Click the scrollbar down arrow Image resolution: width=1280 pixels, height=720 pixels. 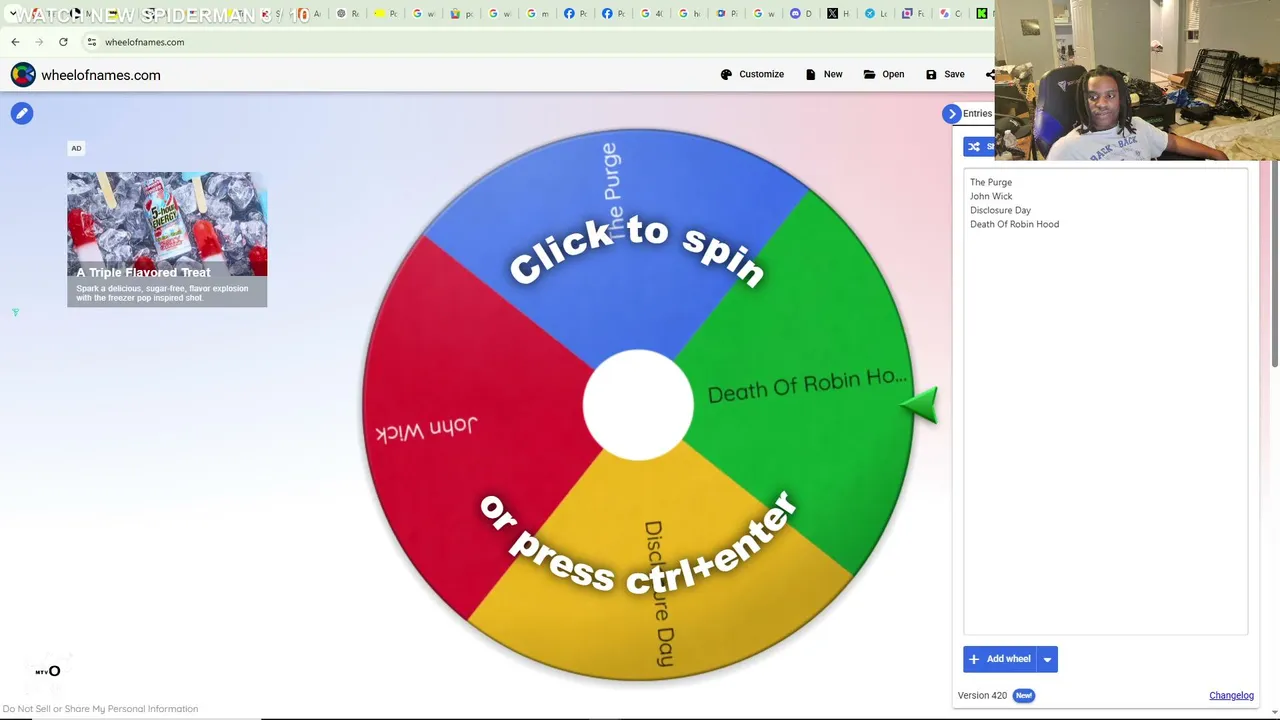(x=1274, y=712)
